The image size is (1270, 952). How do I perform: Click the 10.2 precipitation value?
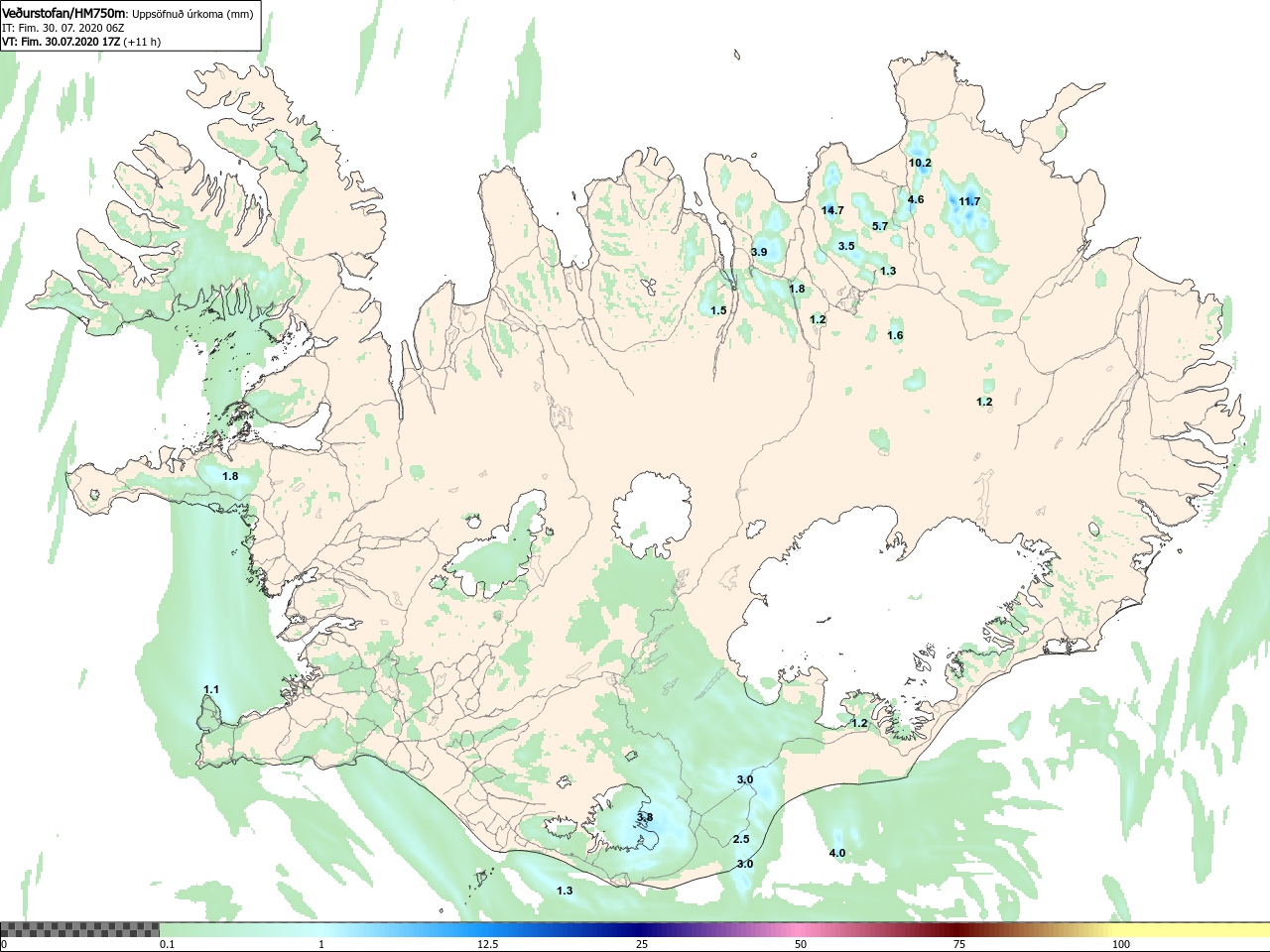coord(920,163)
